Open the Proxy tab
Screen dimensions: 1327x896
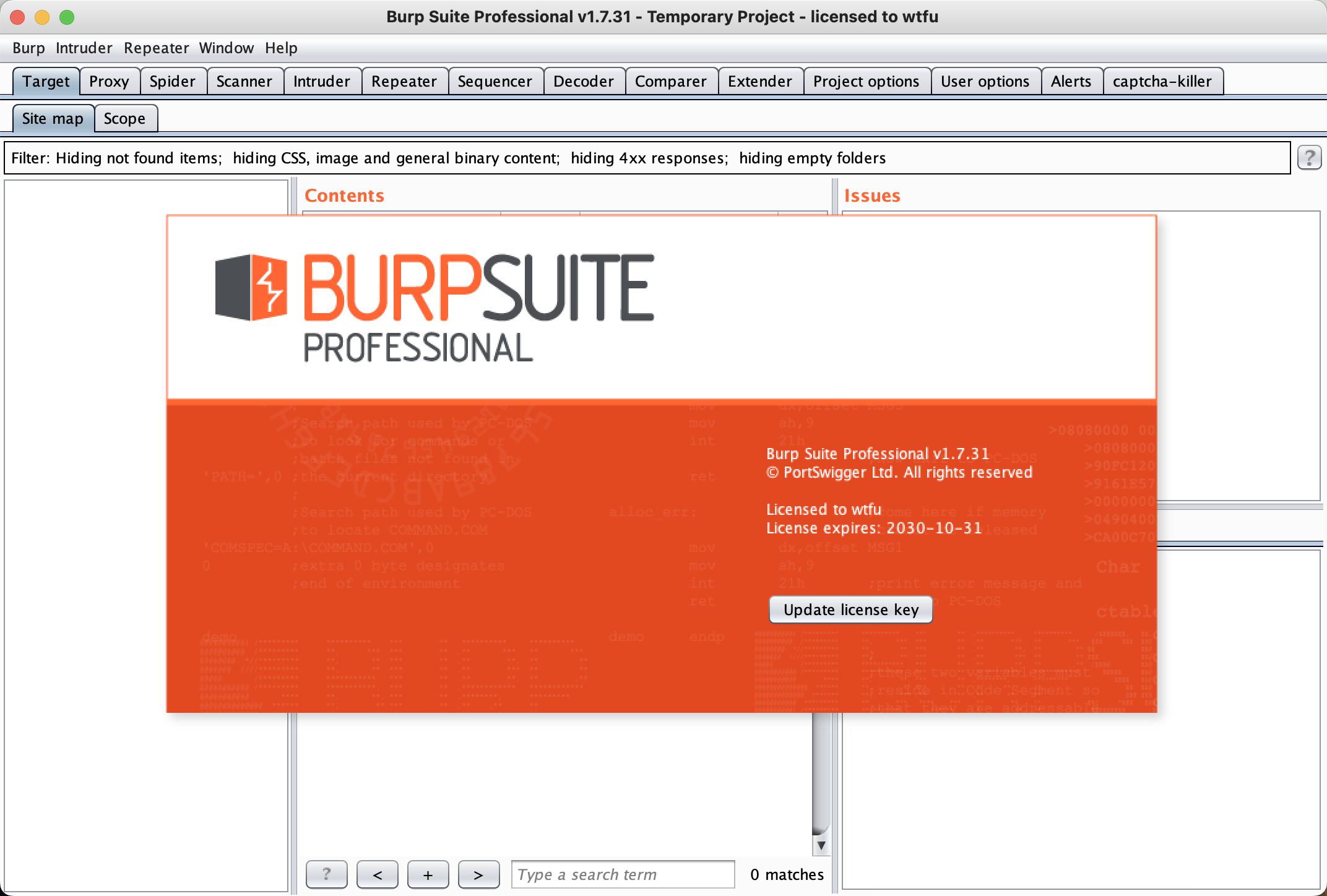click(x=109, y=82)
